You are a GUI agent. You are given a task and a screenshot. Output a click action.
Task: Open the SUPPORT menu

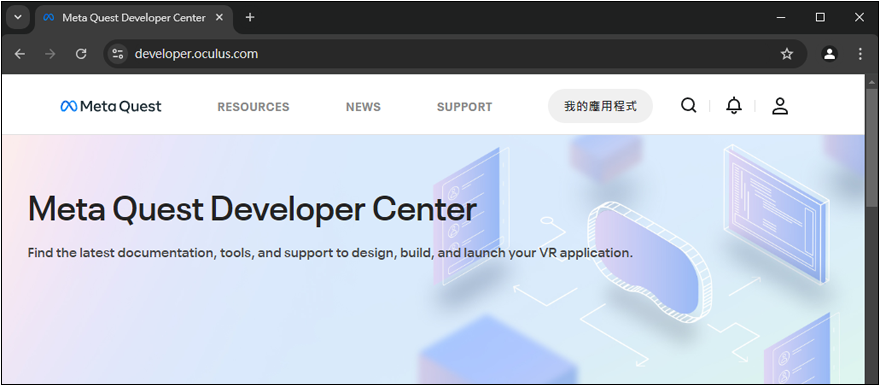coord(464,107)
